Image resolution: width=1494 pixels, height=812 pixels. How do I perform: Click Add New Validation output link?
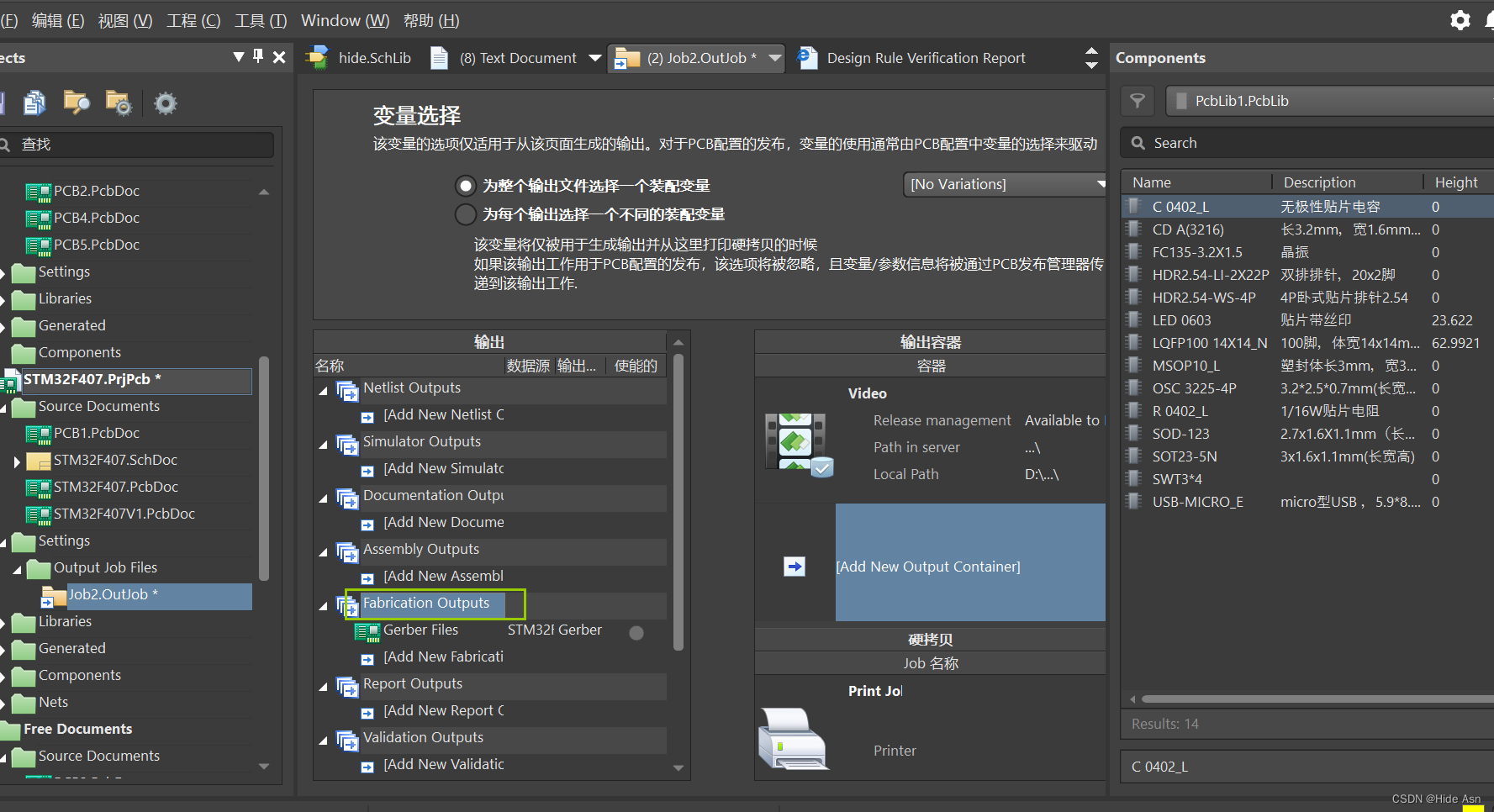tap(444, 764)
